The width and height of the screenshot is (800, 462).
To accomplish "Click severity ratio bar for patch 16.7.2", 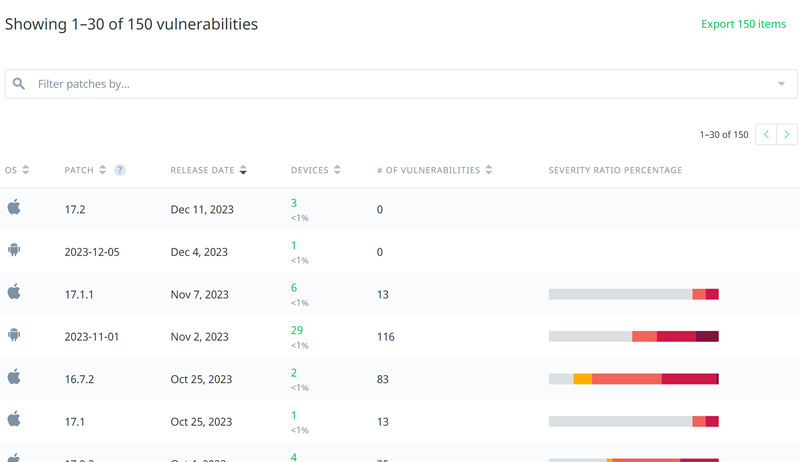I will click(x=634, y=379).
